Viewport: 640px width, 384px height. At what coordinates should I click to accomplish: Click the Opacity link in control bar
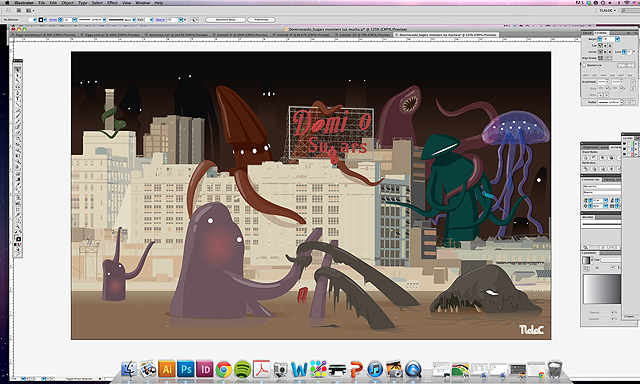pyautogui.click(x=160, y=20)
